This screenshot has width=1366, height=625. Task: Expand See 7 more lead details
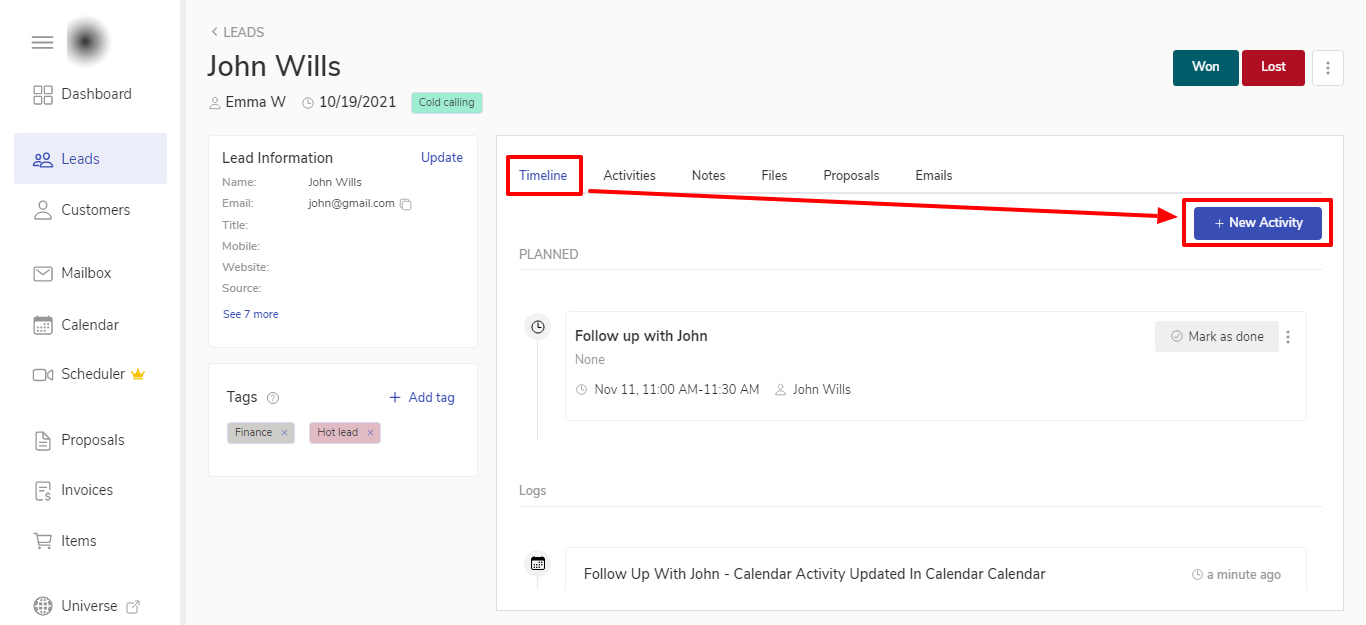251,314
